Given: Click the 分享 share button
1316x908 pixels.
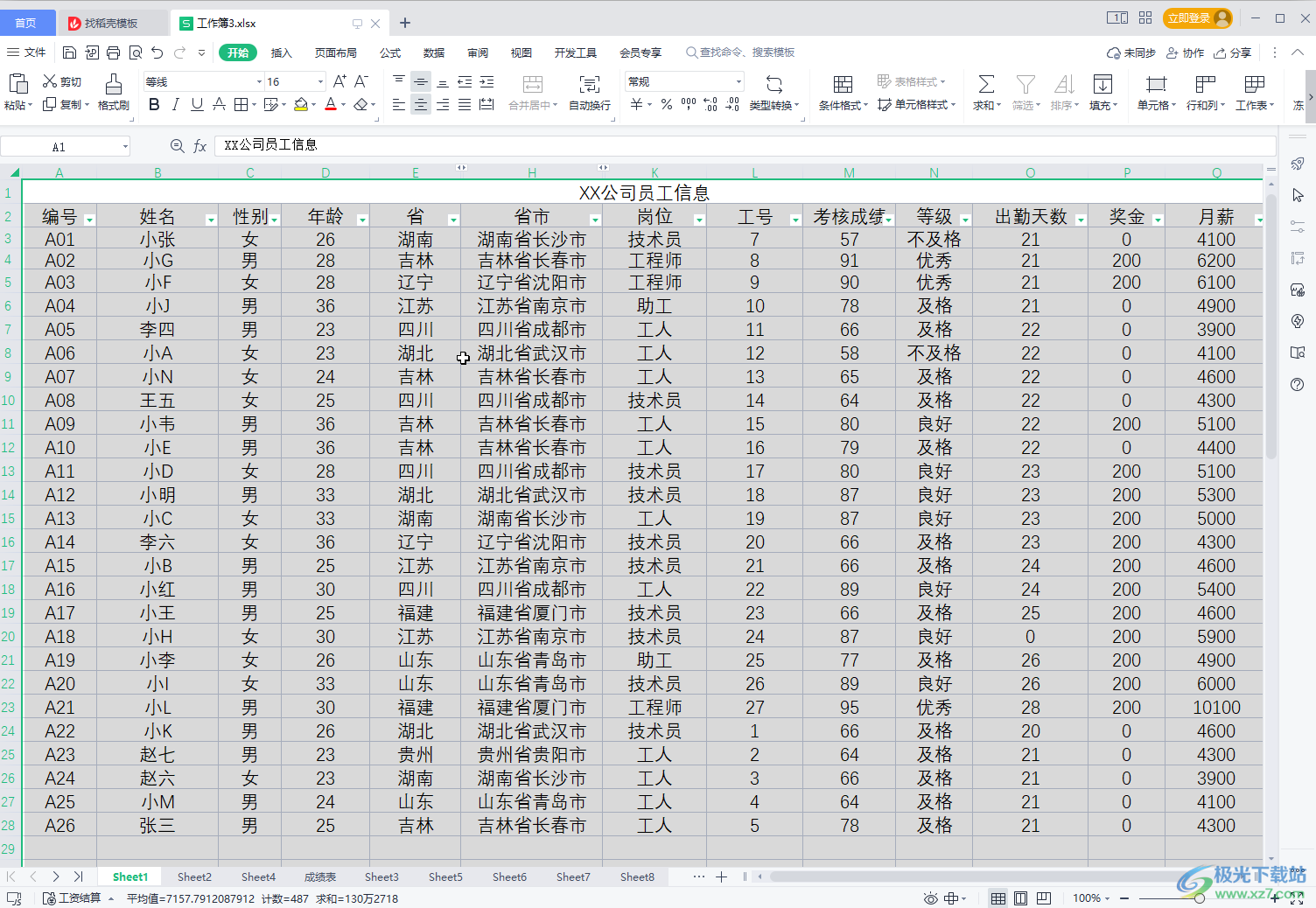Looking at the screenshot, I should pyautogui.click(x=1233, y=53).
